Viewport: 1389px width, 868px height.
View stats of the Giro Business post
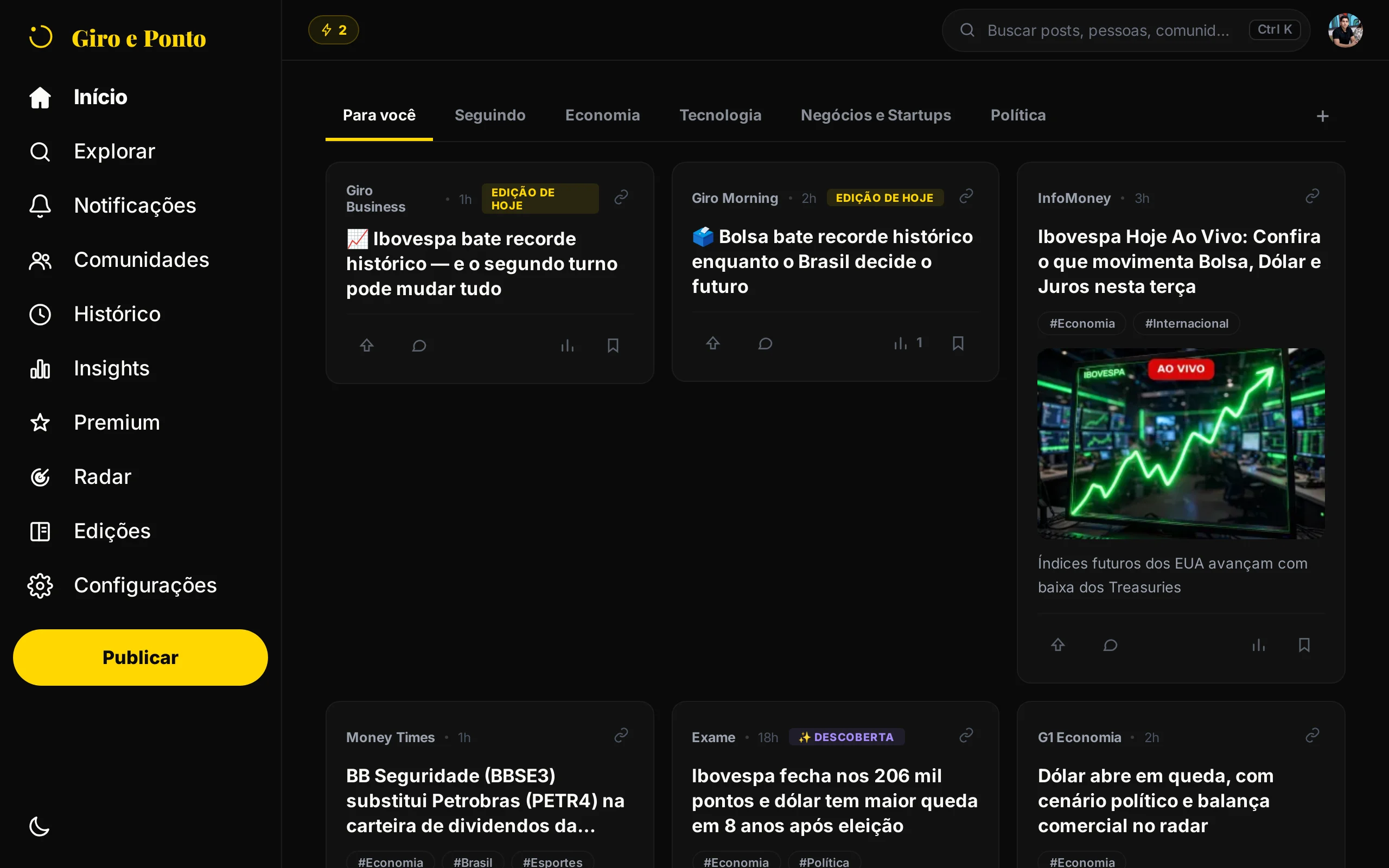[x=567, y=346]
